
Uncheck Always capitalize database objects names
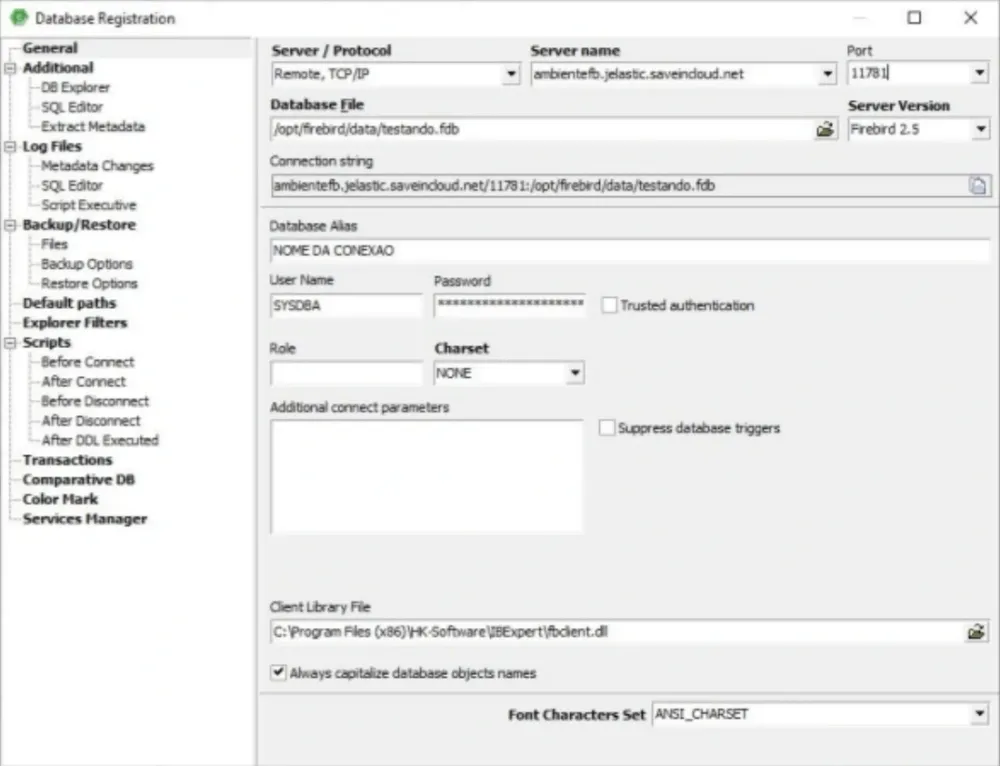click(x=279, y=673)
